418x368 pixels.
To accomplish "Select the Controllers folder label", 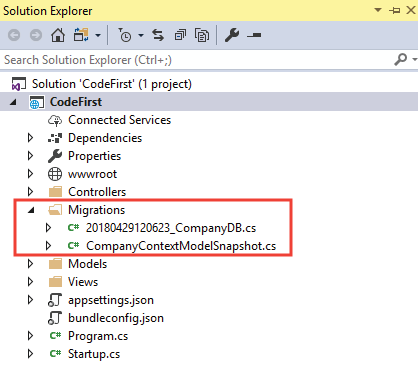I will [x=97, y=192].
